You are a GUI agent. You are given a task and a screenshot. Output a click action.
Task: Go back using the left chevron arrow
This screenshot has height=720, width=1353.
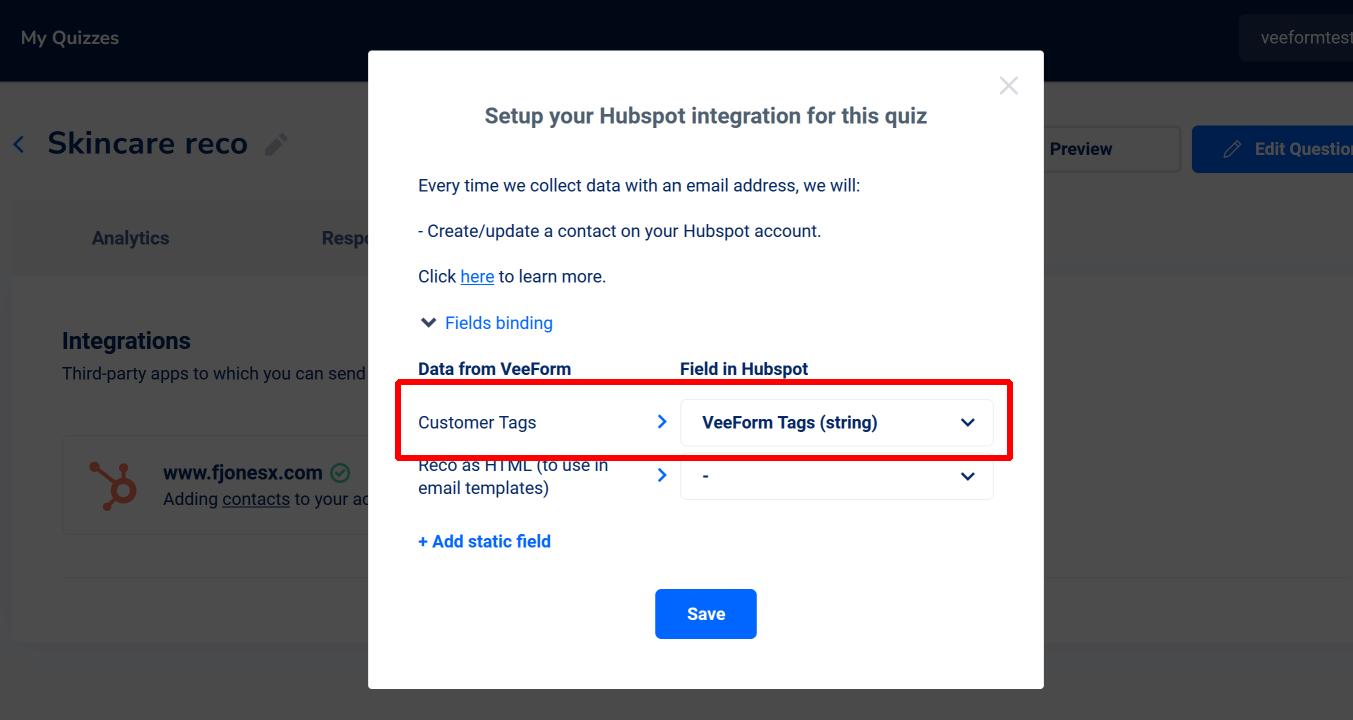19,144
